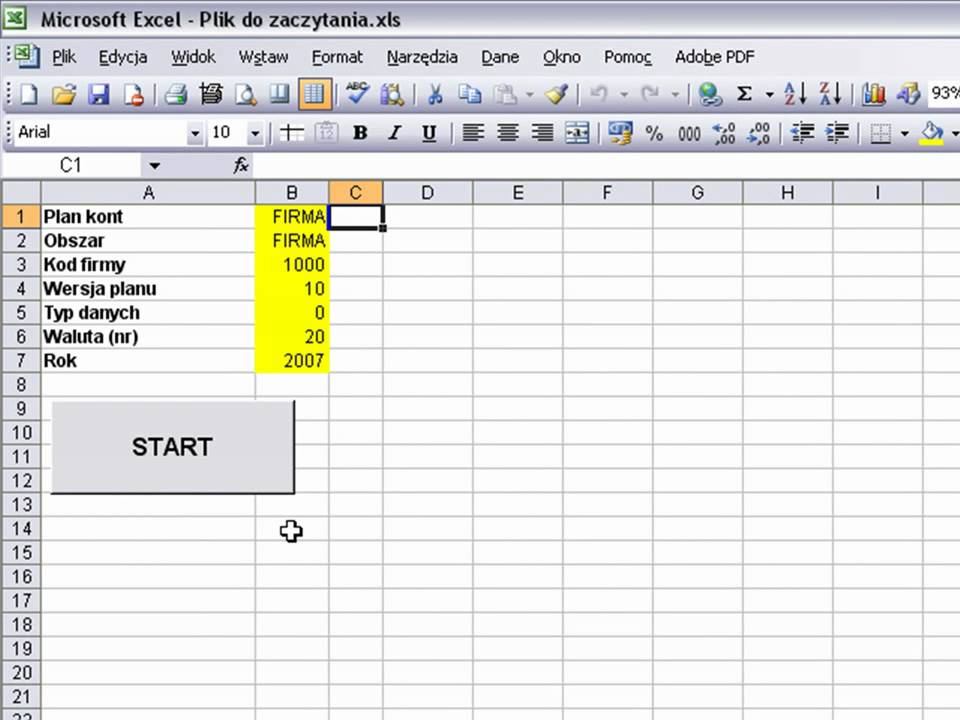Increase decimal places
Viewport: 960px width, 720px height.
pyautogui.click(x=724, y=132)
